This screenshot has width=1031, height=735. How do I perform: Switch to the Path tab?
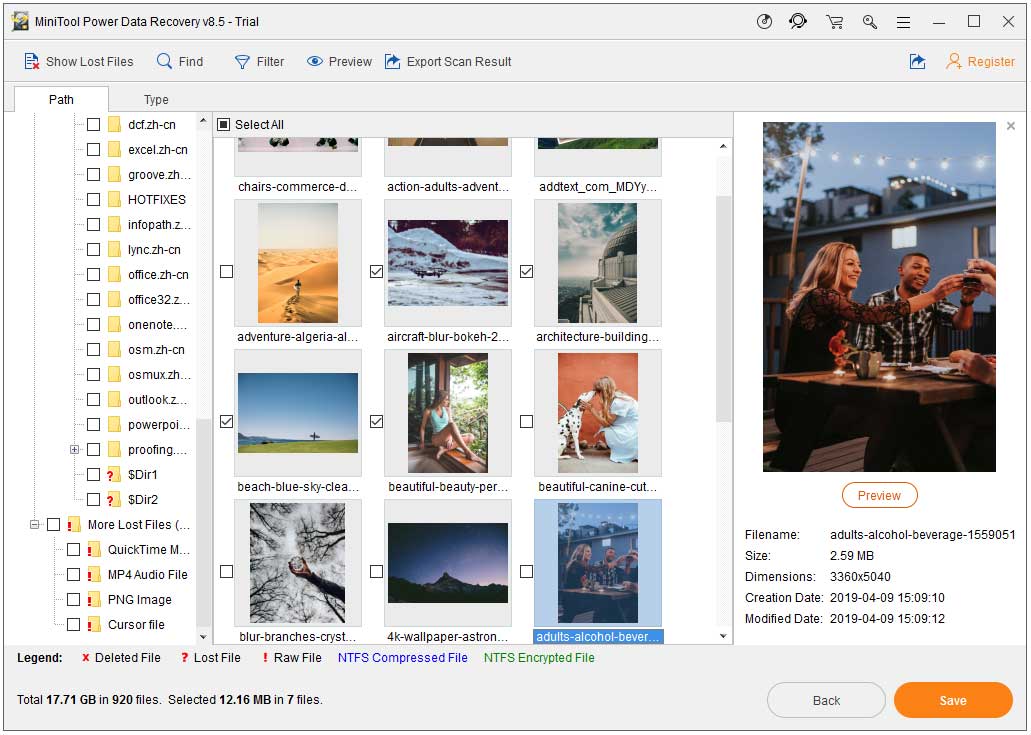(x=61, y=100)
